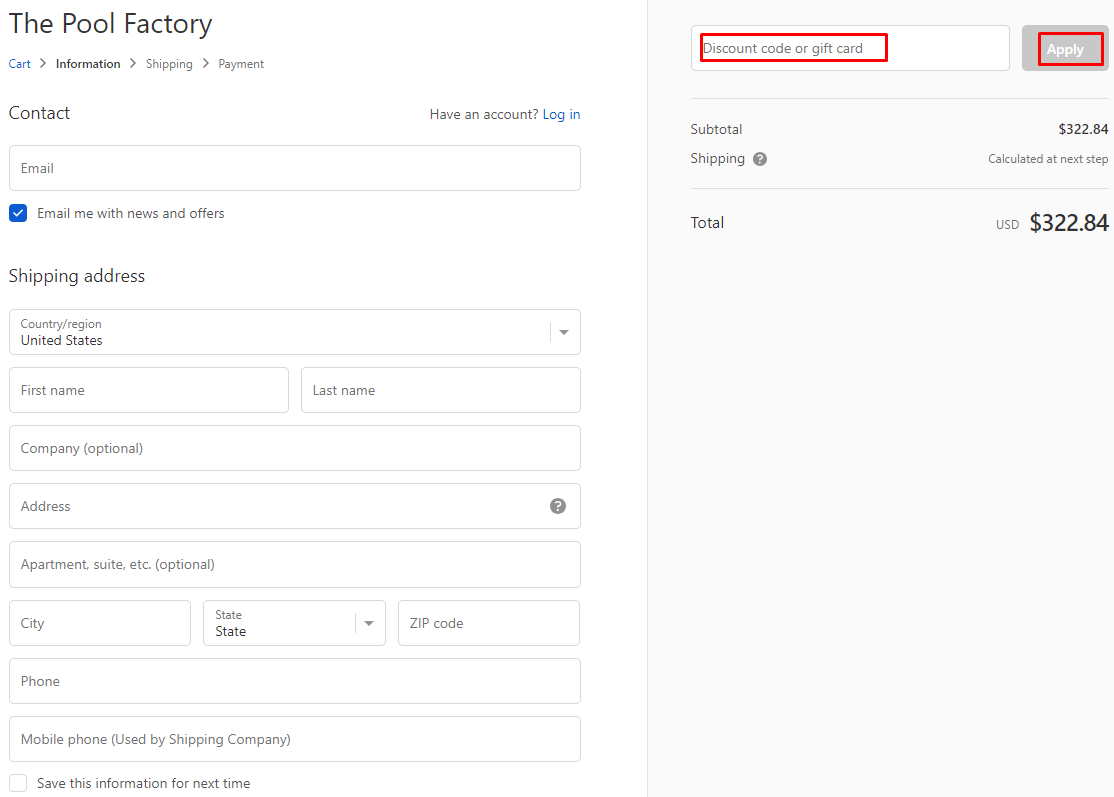Select the Payment breadcrumb step
The image size is (1114, 797).
(x=241, y=64)
